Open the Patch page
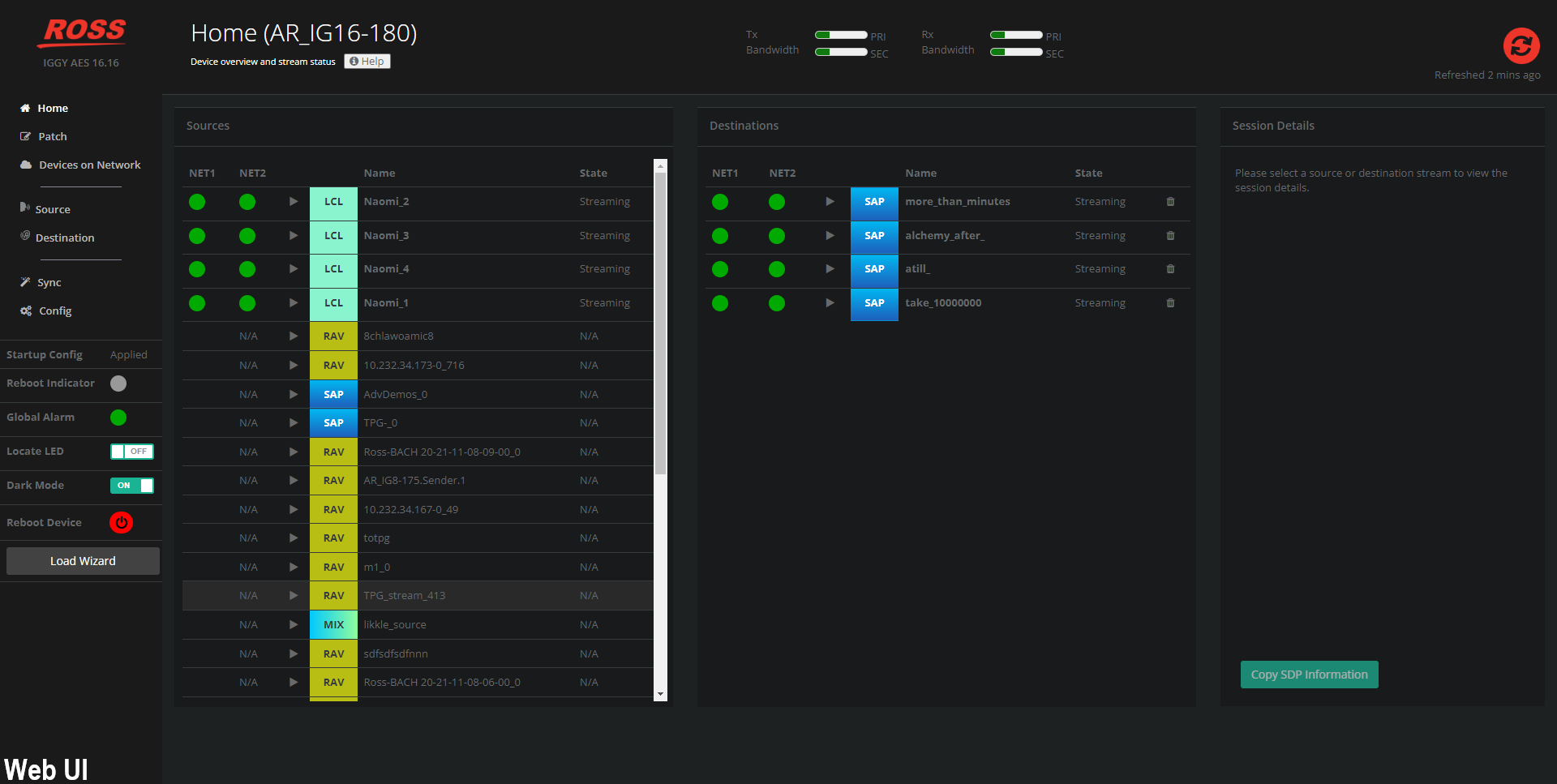This screenshot has height=784, width=1557. pyautogui.click(x=44, y=137)
